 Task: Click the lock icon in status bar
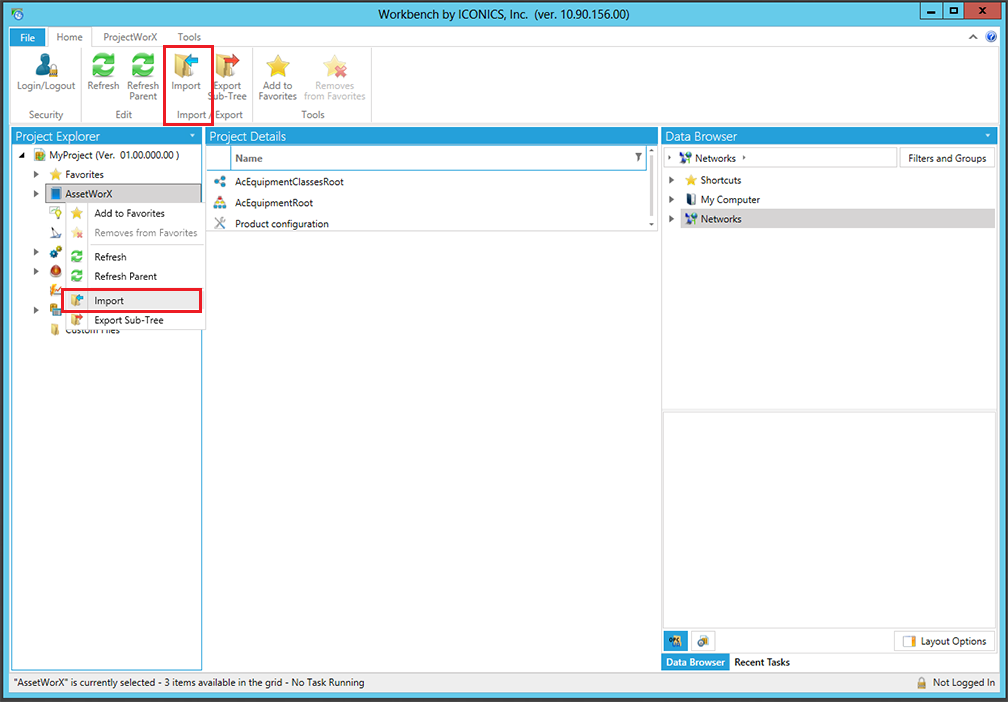921,683
